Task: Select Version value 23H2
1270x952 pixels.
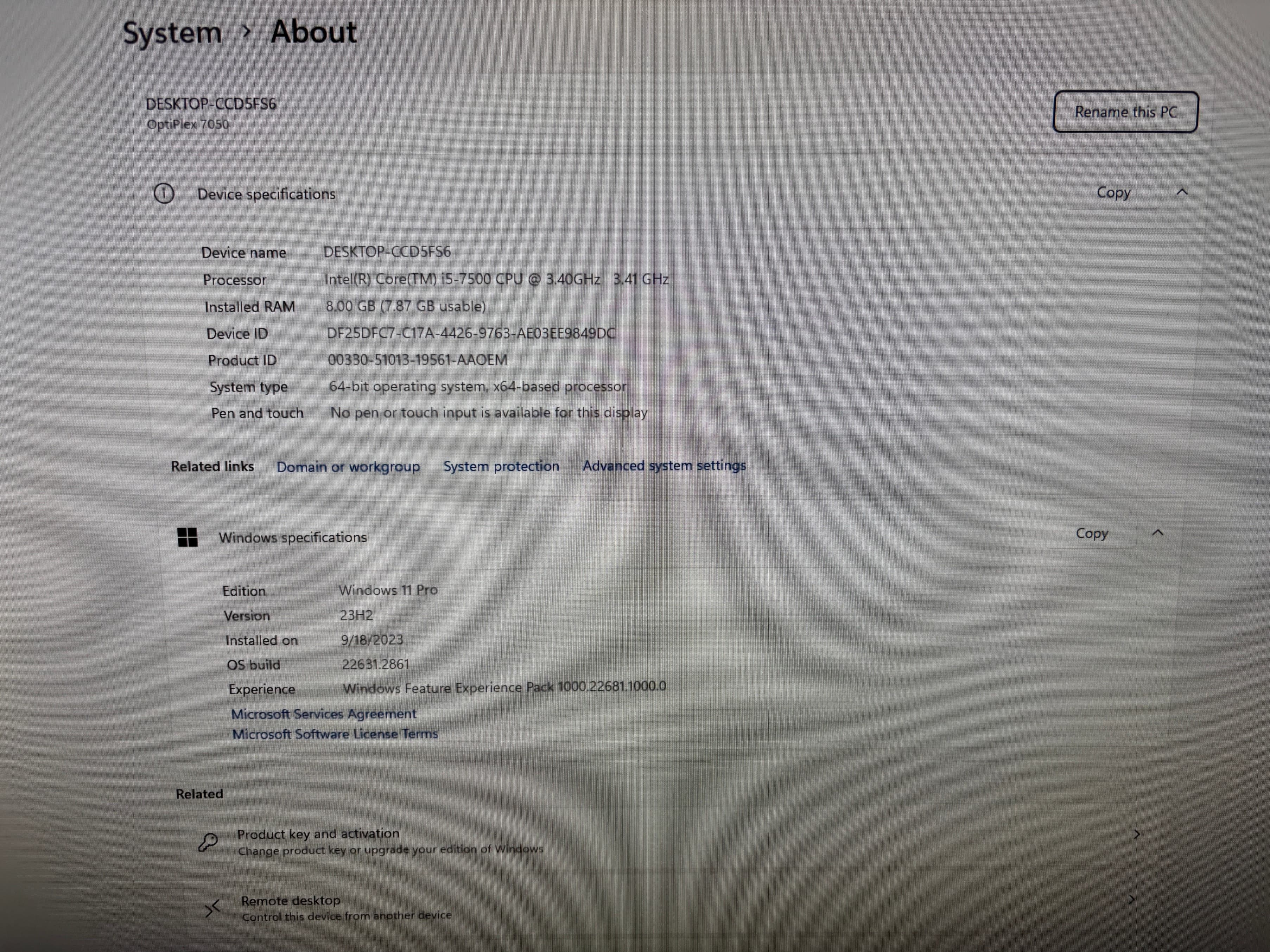Action: click(x=356, y=615)
